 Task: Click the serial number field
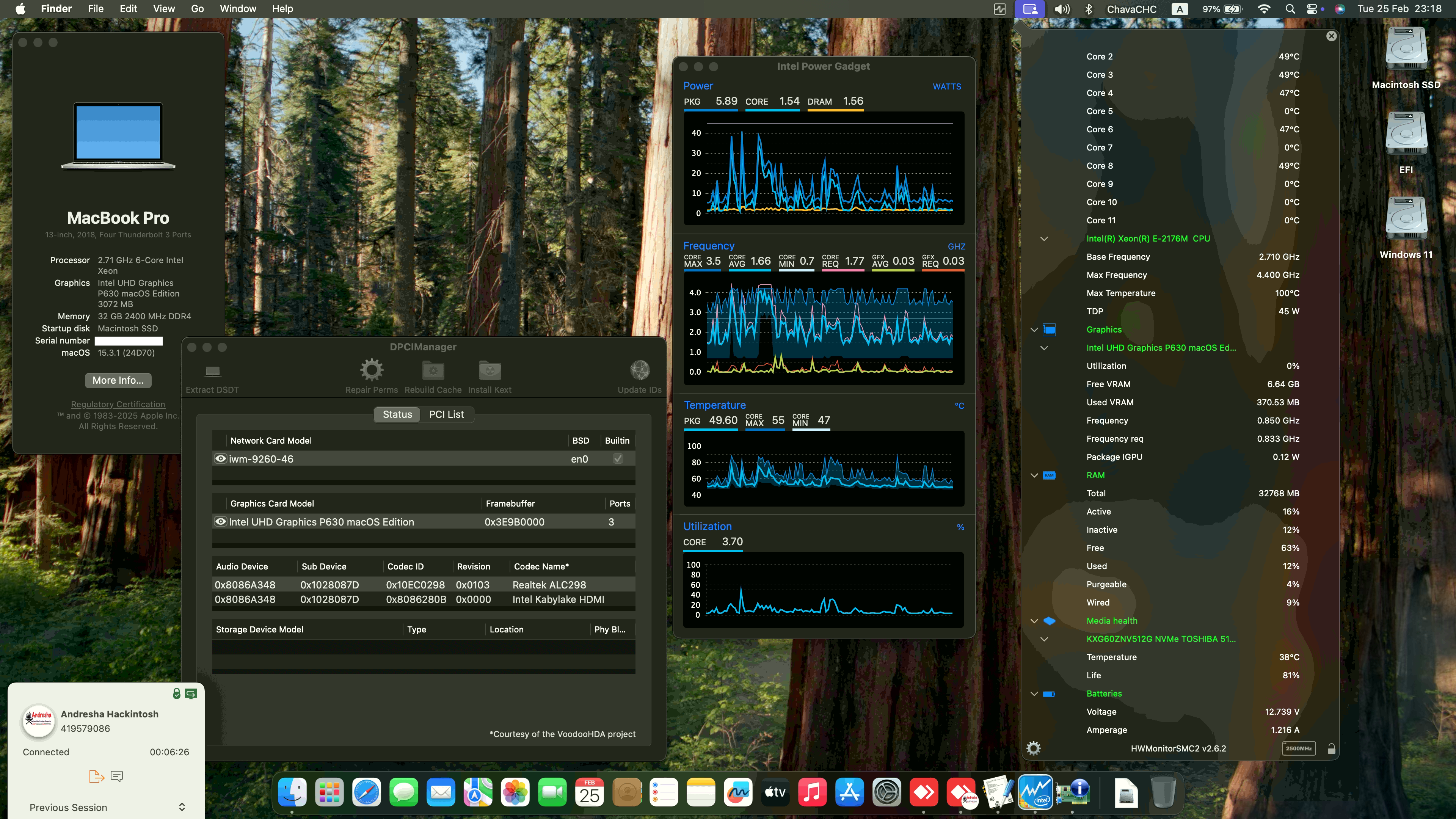(128, 341)
